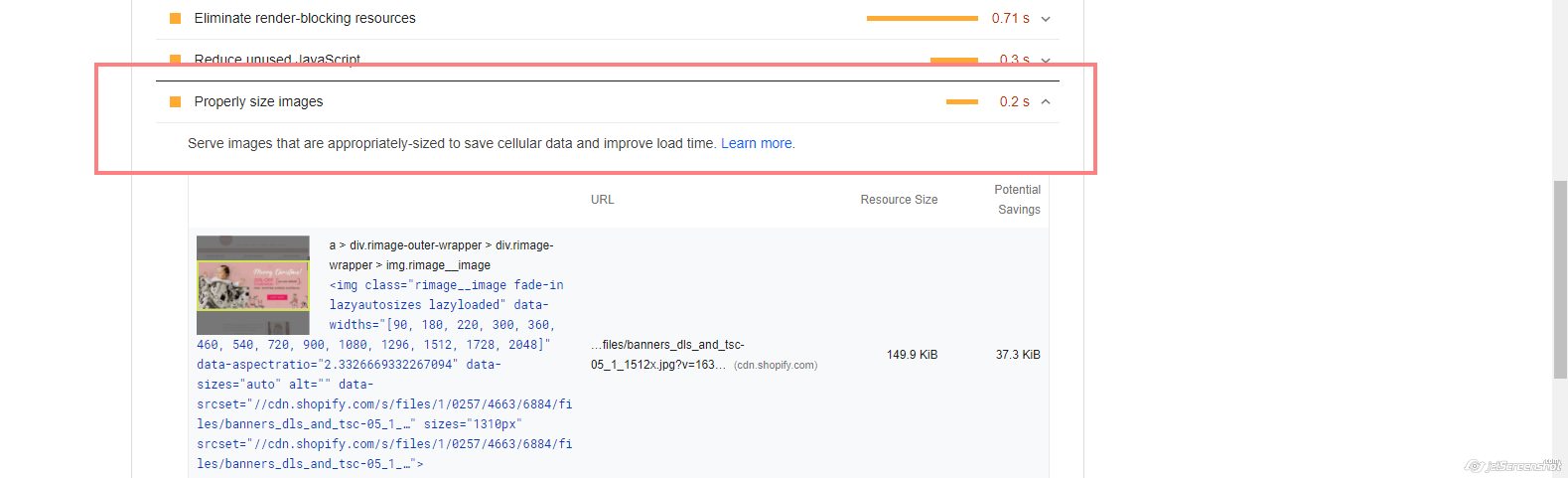
Task: Click the orange square beside Reduce unused JavaScript
Action: pyautogui.click(x=176, y=59)
